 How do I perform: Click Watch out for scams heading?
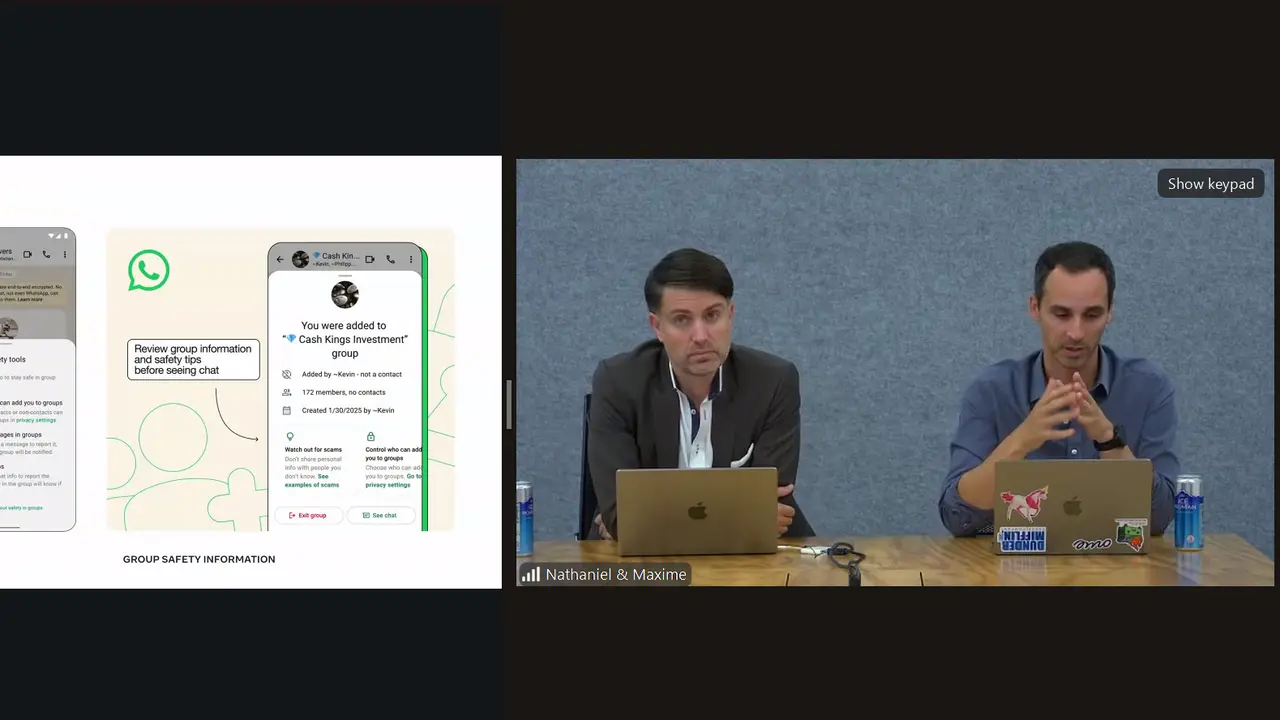313,450
